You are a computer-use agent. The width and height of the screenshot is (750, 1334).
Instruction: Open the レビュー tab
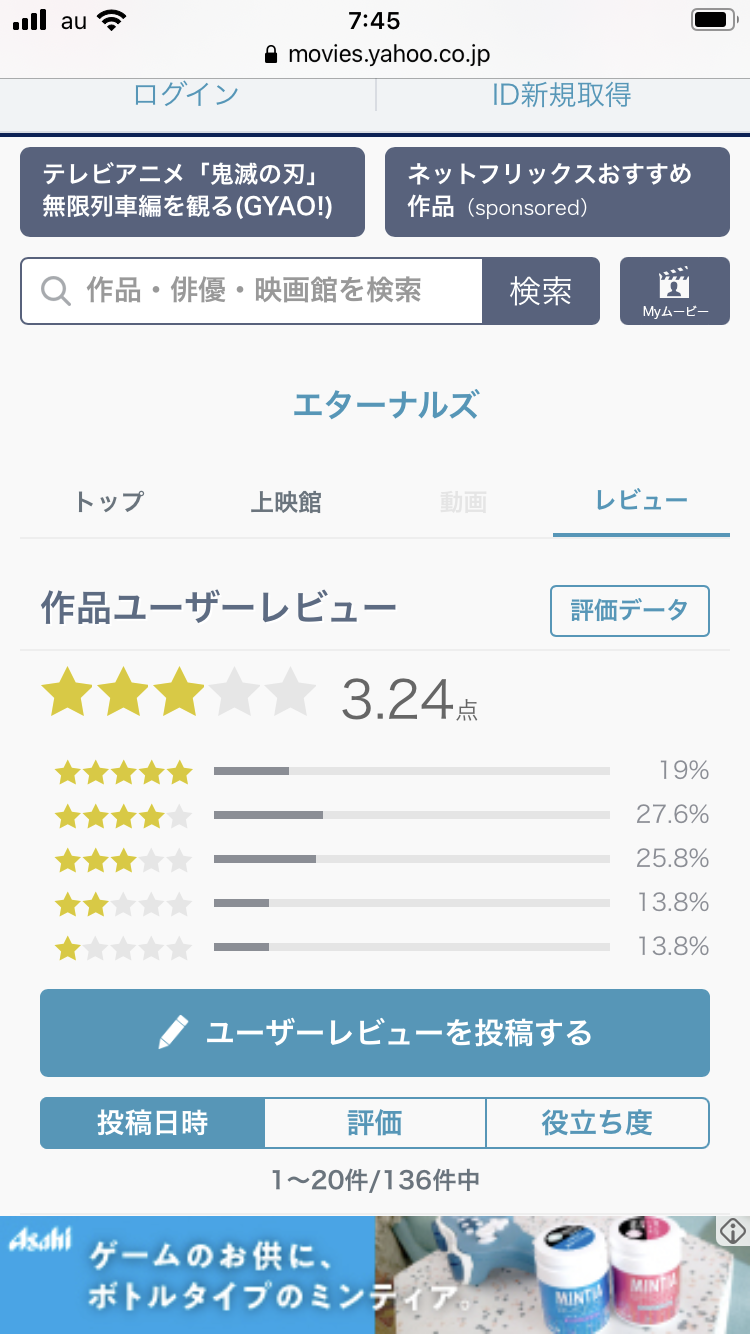pyautogui.click(x=641, y=501)
